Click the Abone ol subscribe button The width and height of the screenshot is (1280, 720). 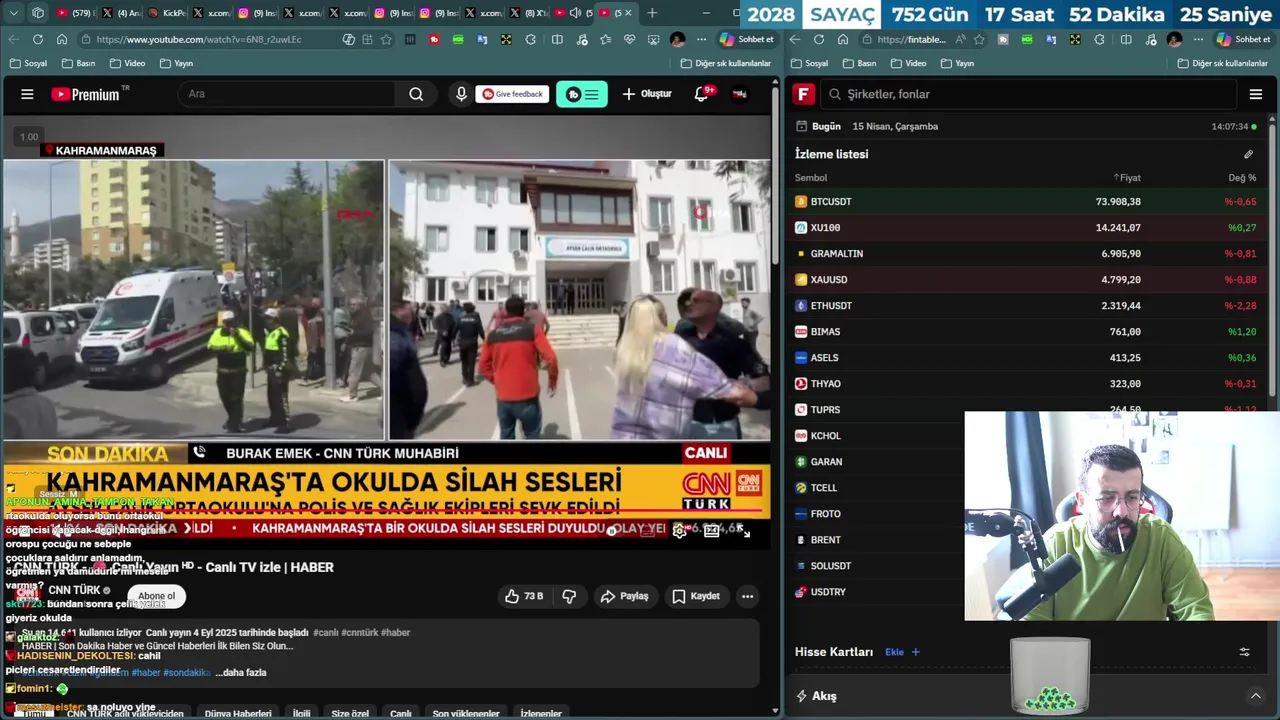click(x=156, y=596)
